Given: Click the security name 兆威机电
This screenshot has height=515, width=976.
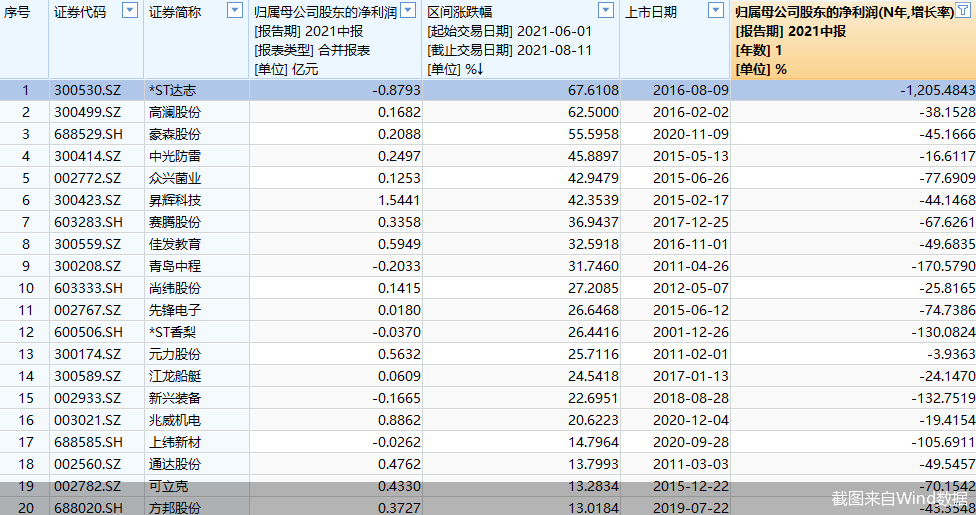Looking at the screenshot, I should (x=175, y=420).
